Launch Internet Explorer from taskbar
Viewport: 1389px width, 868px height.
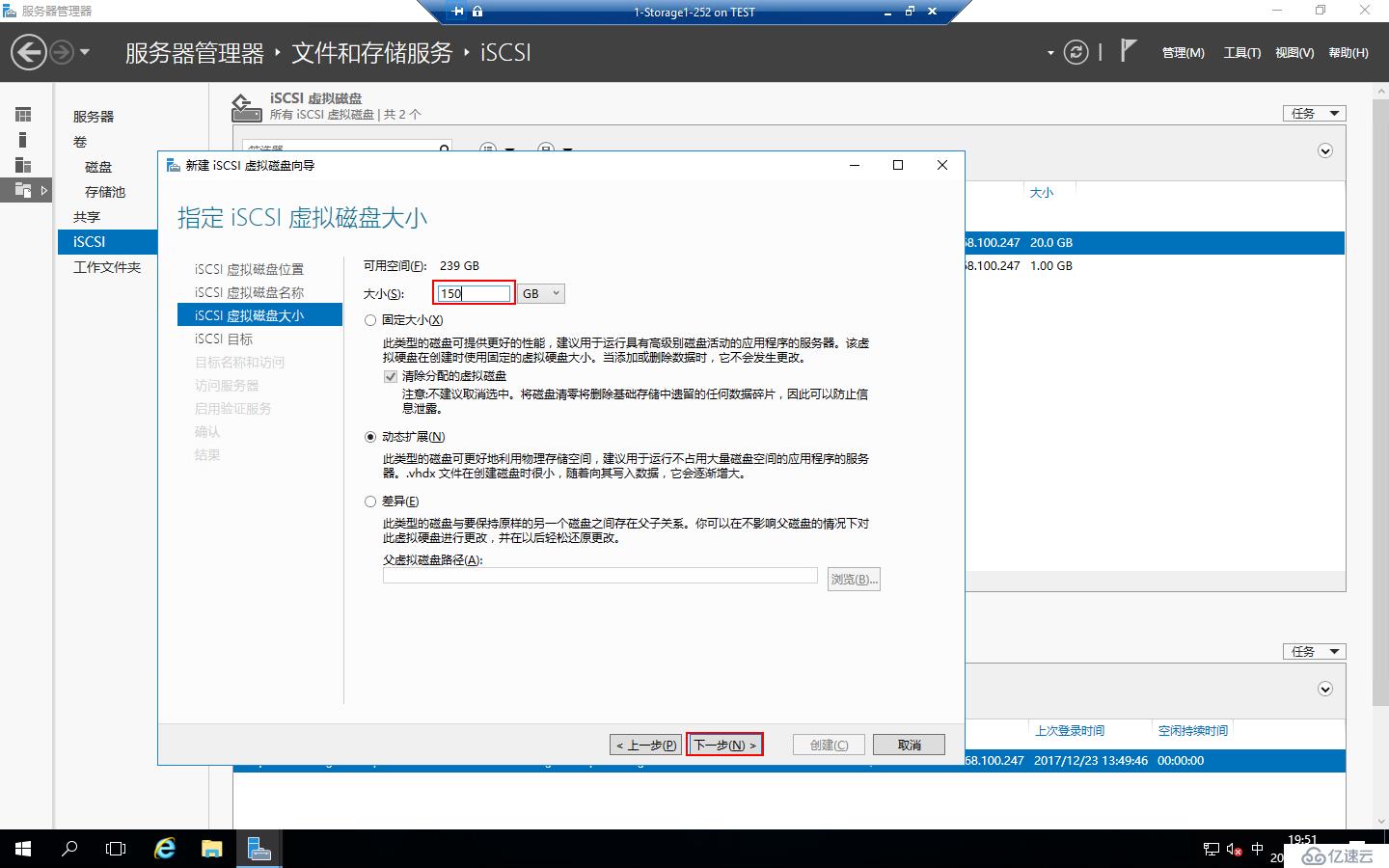165,849
